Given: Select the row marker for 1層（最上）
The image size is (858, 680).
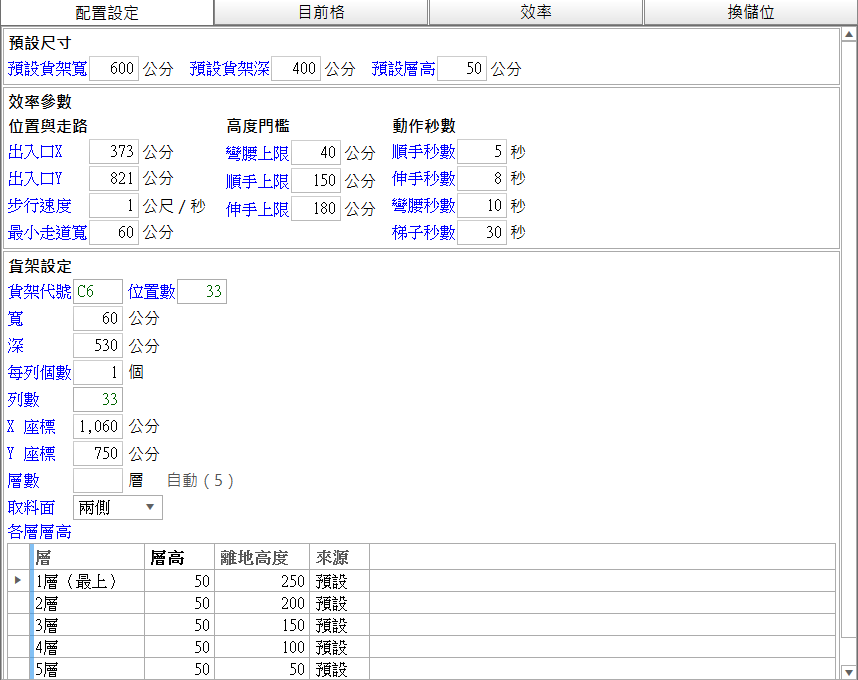Looking at the screenshot, I should [18, 580].
